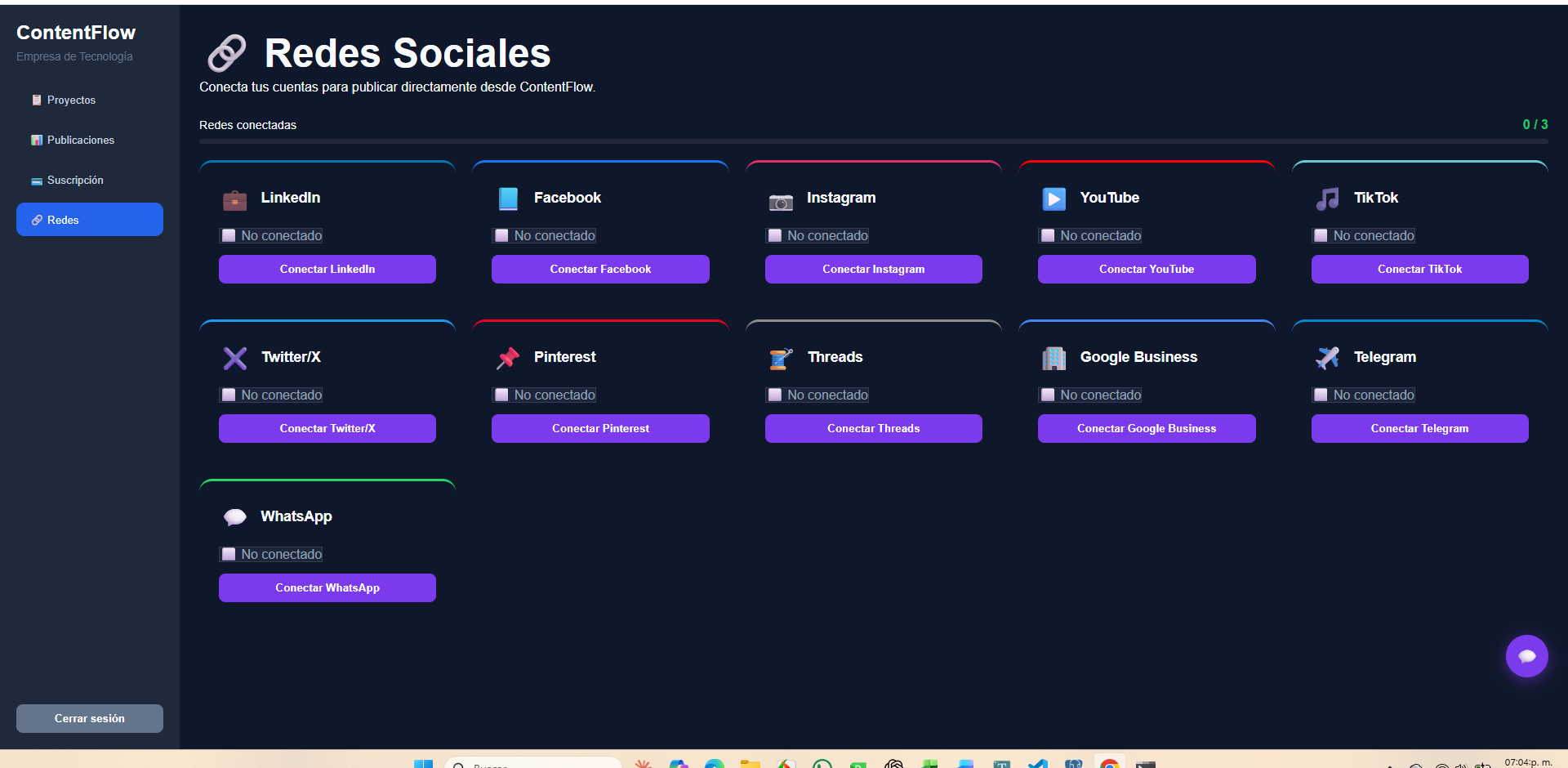
Task: Log out with Cerrar sesión
Action: (x=90, y=718)
